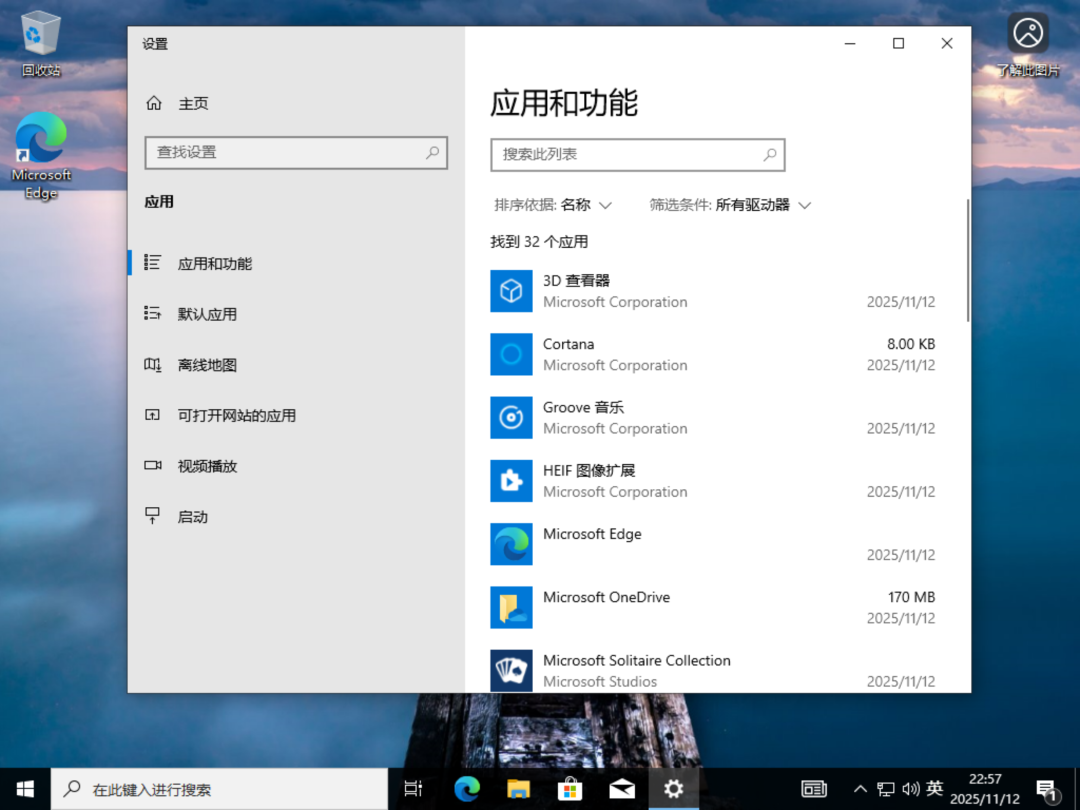Select 默认应用 in sidebar
Viewport: 1080px width, 810px height.
tap(296, 314)
